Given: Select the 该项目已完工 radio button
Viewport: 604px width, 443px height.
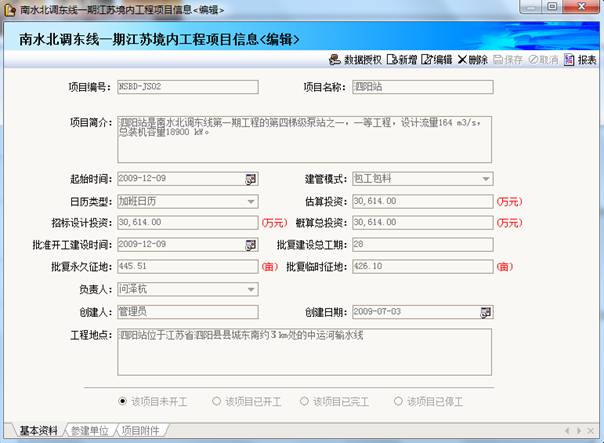Looking at the screenshot, I should click(x=306, y=401).
